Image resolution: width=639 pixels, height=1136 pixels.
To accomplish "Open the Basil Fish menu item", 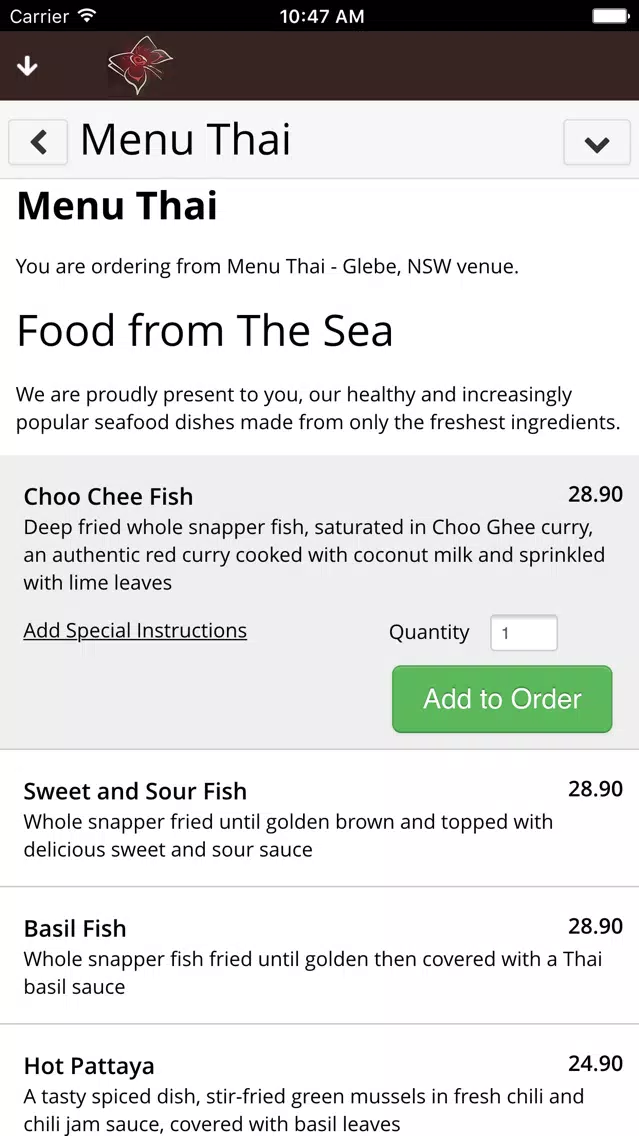I will click(75, 928).
